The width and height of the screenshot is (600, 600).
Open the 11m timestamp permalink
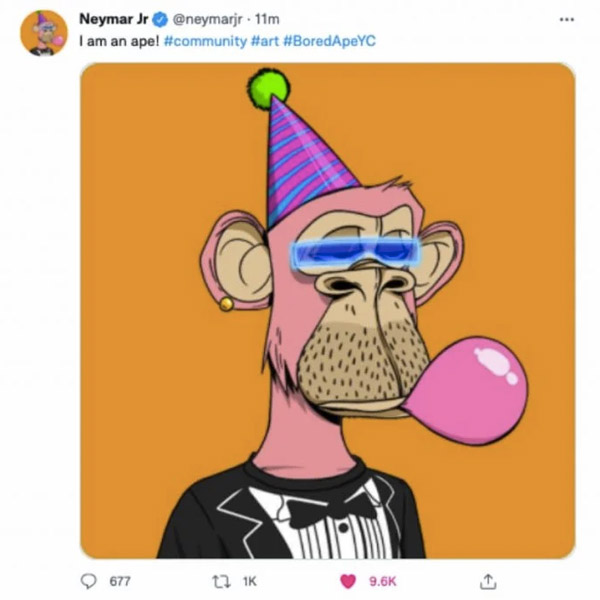(267, 19)
